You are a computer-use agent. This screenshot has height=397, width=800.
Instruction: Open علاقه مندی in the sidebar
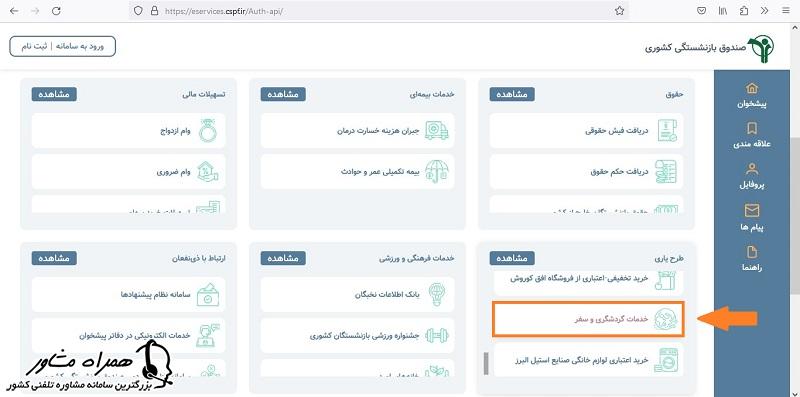click(x=752, y=136)
